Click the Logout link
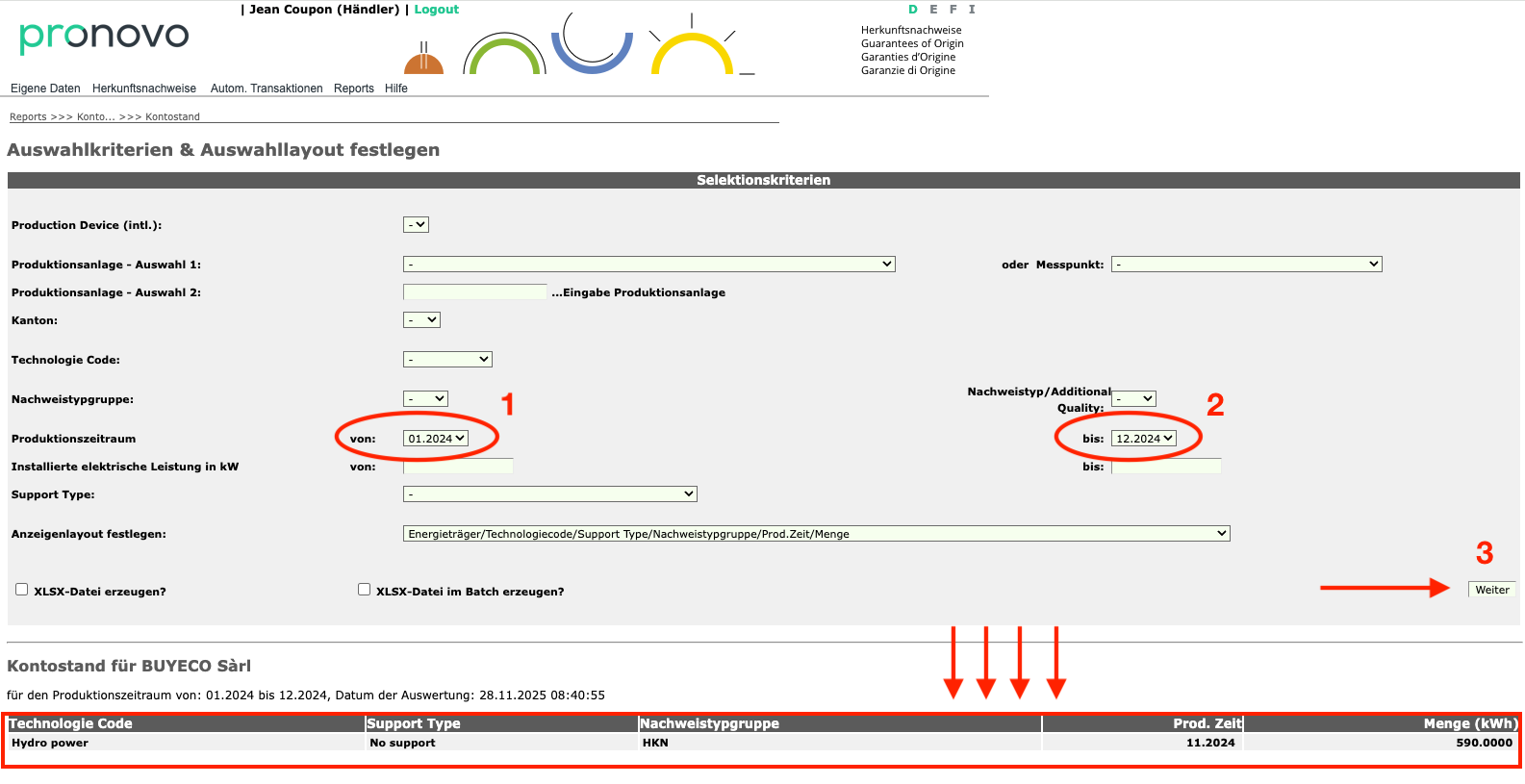Image resolution: width=1525 pixels, height=784 pixels. coord(436,10)
